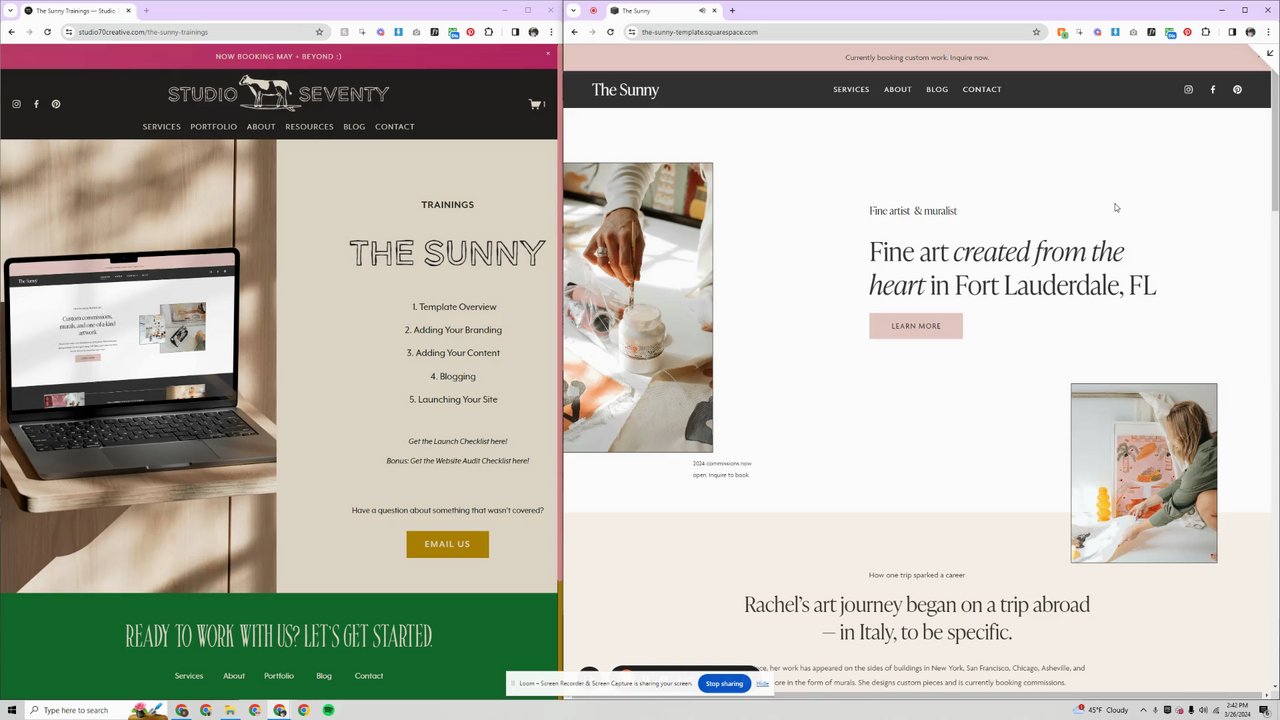Hide the Loom sharing notification
Screen dimensions: 1280x720
tap(763, 684)
